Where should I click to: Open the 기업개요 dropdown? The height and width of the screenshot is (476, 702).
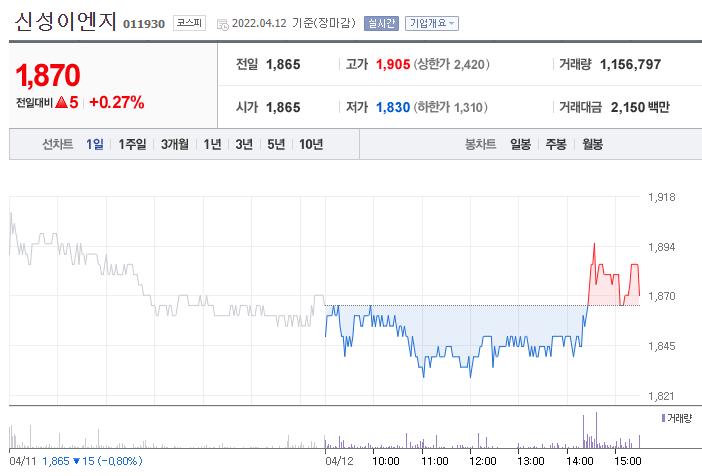(x=432, y=23)
